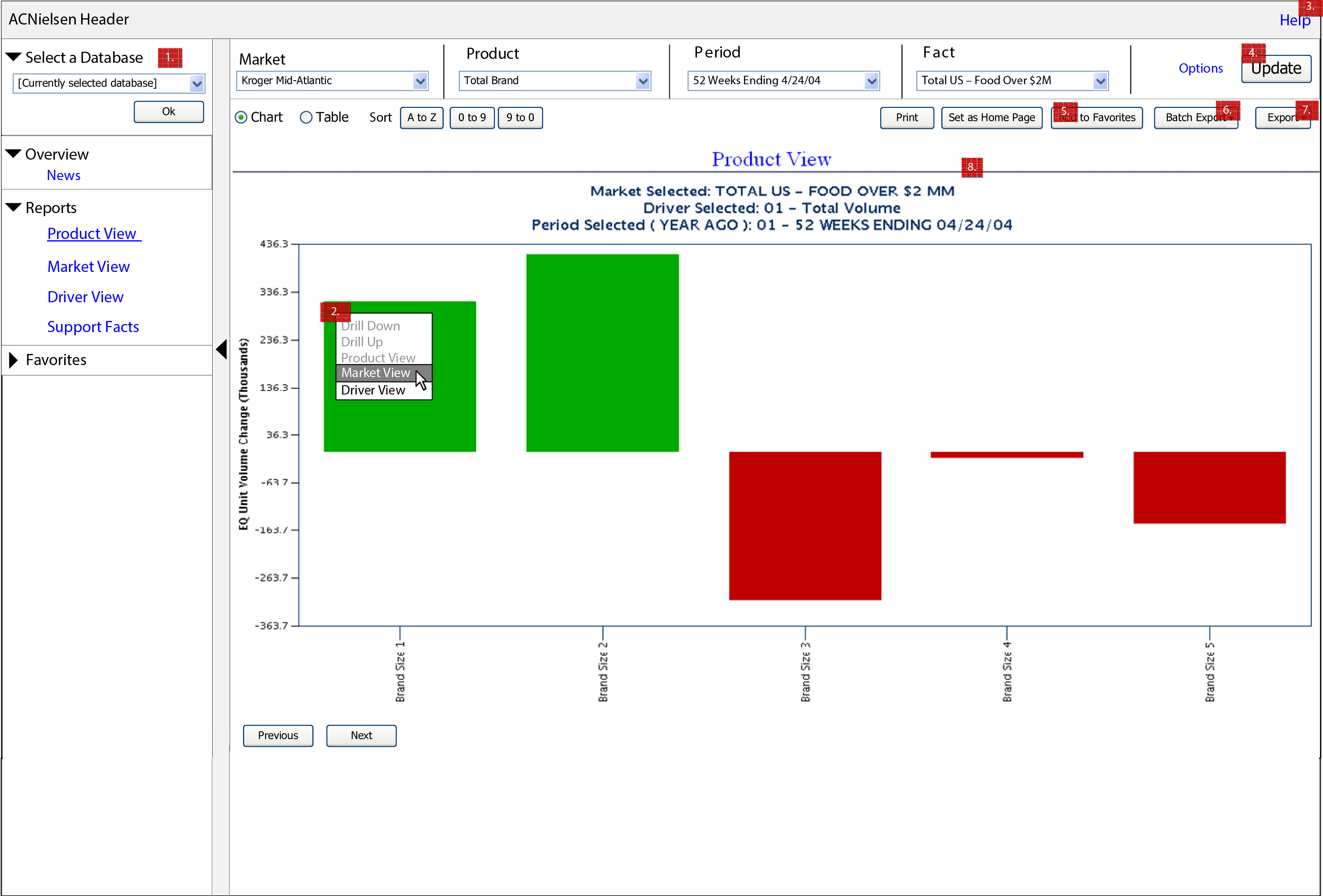The width and height of the screenshot is (1323, 896).
Task: Go to the Previous chart page
Action: 278,736
